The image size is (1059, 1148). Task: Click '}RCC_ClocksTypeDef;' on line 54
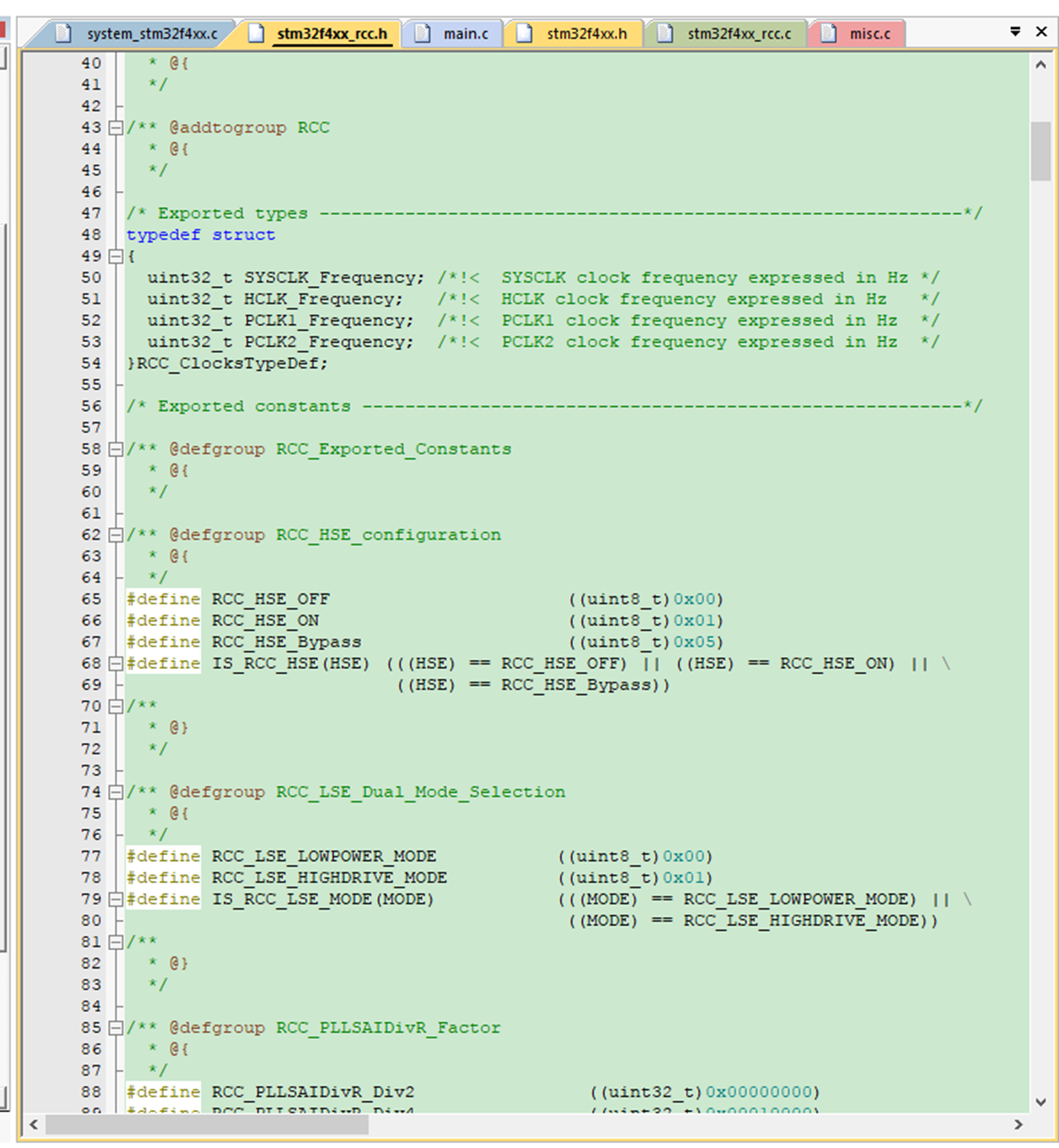click(227, 364)
